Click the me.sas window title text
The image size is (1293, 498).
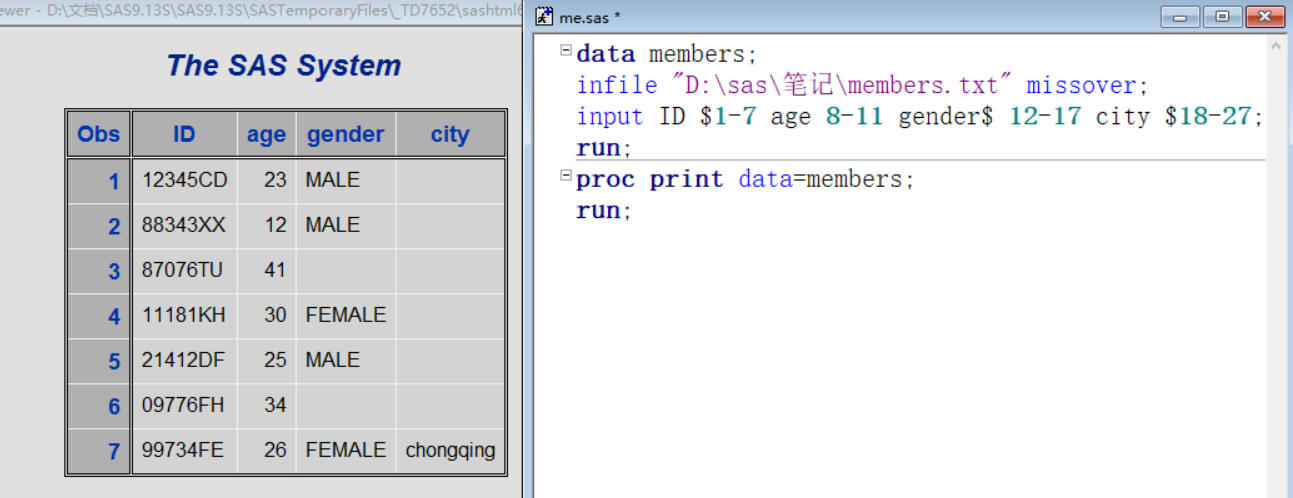point(589,17)
